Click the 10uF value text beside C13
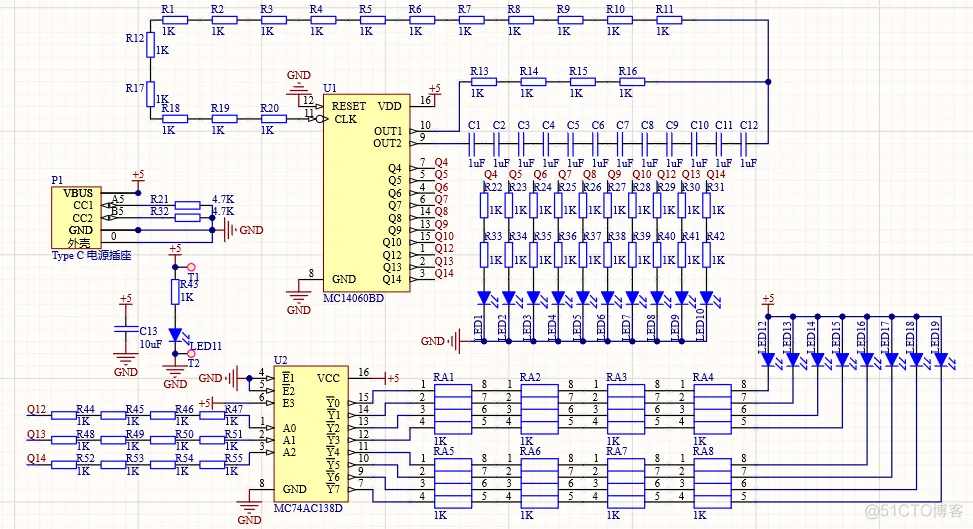This screenshot has height=529, width=973. (151, 343)
